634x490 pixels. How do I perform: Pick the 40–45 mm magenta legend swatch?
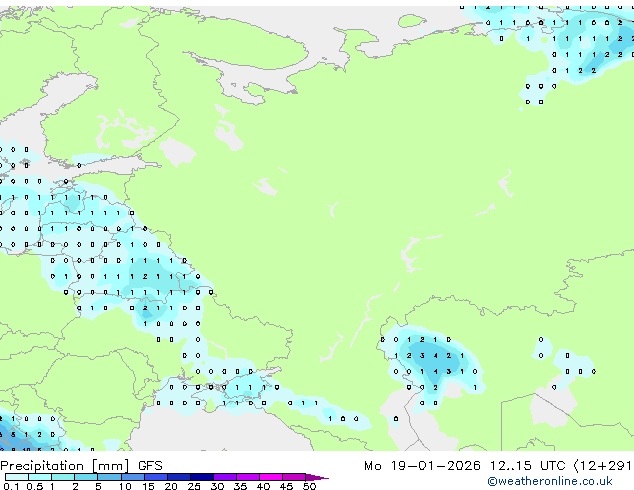tap(271, 477)
